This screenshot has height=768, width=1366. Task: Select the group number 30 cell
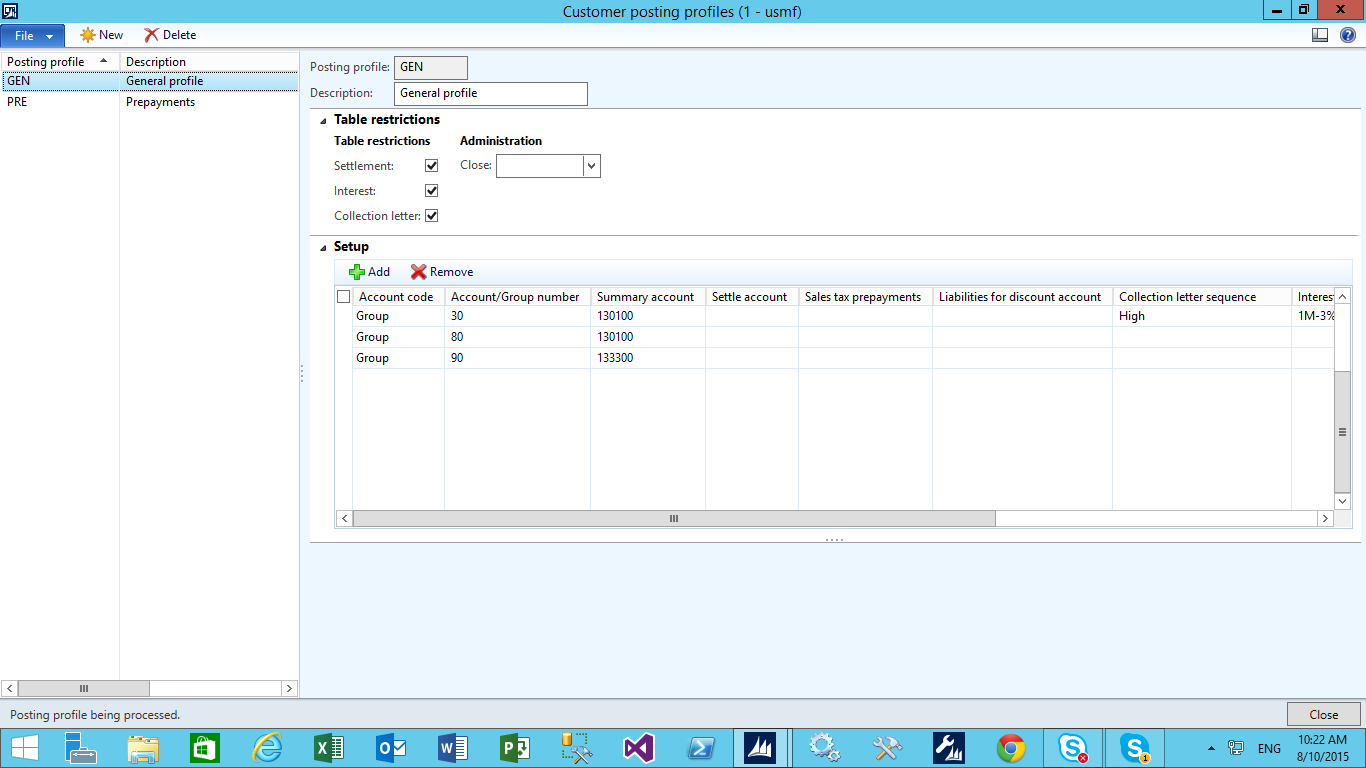pyautogui.click(x=517, y=316)
